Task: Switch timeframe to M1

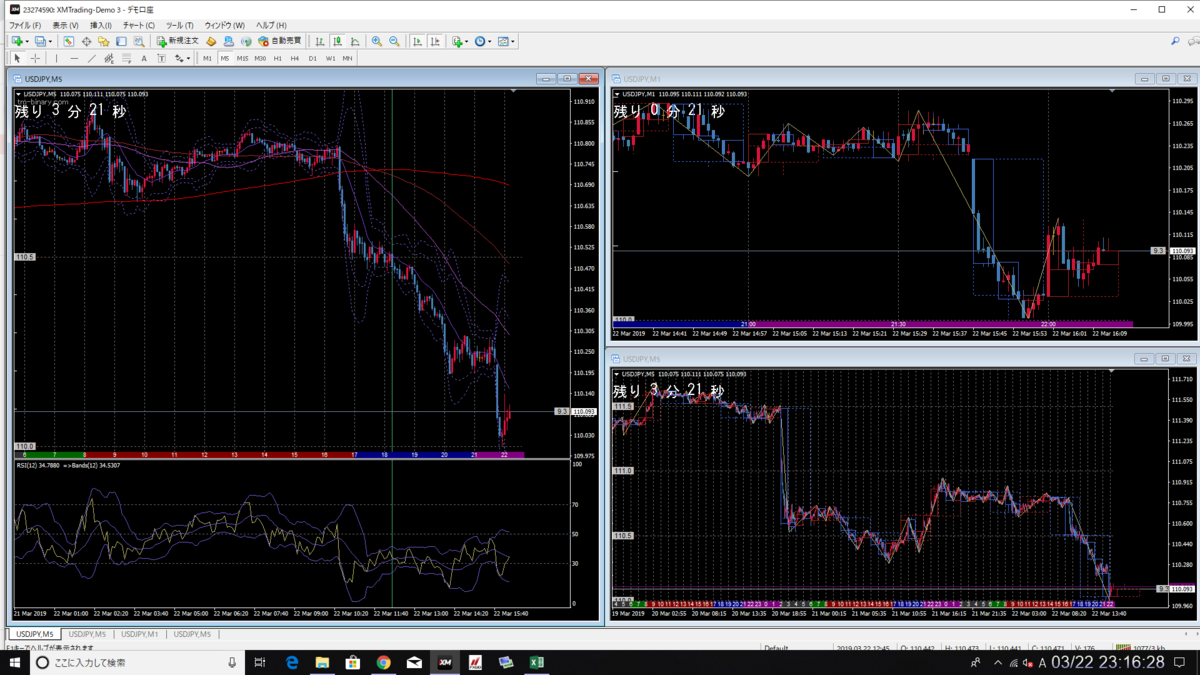Action: coord(207,58)
